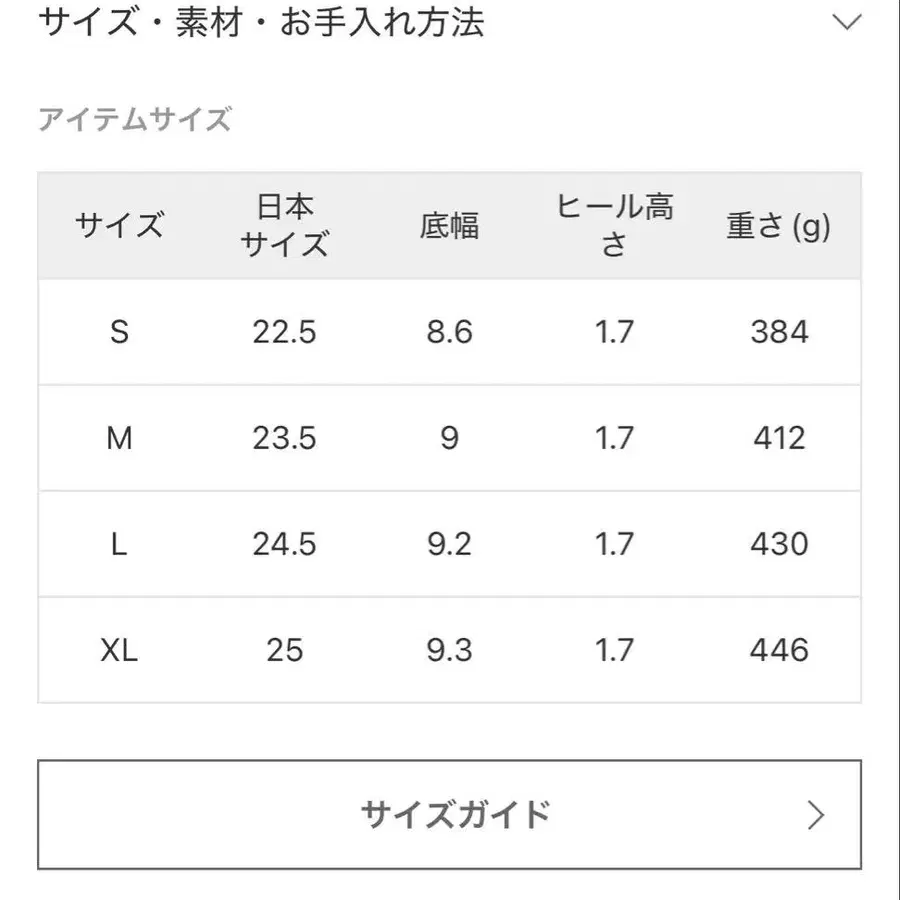900x900 pixels.
Task: Select the サイズ・素材・お手入れ方法 heading
Action: pos(262,22)
